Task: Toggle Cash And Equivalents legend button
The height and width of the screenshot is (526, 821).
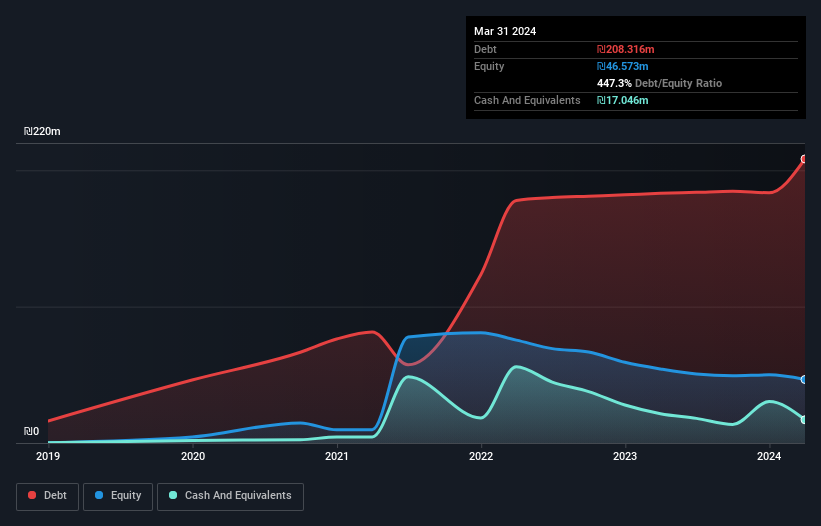Action: (230, 496)
